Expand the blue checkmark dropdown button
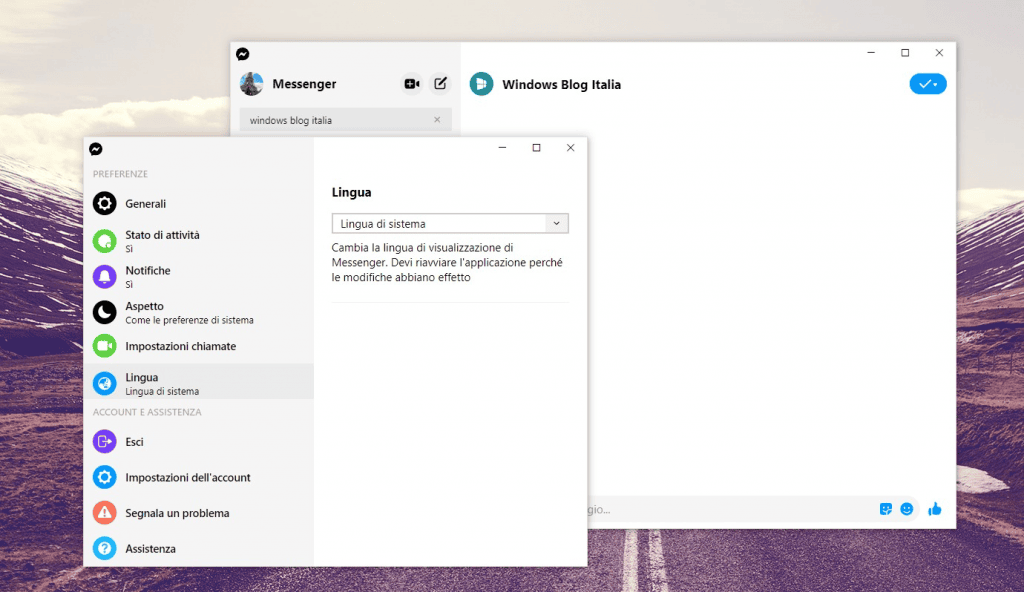Image resolution: width=1024 pixels, height=592 pixels. [x=928, y=84]
